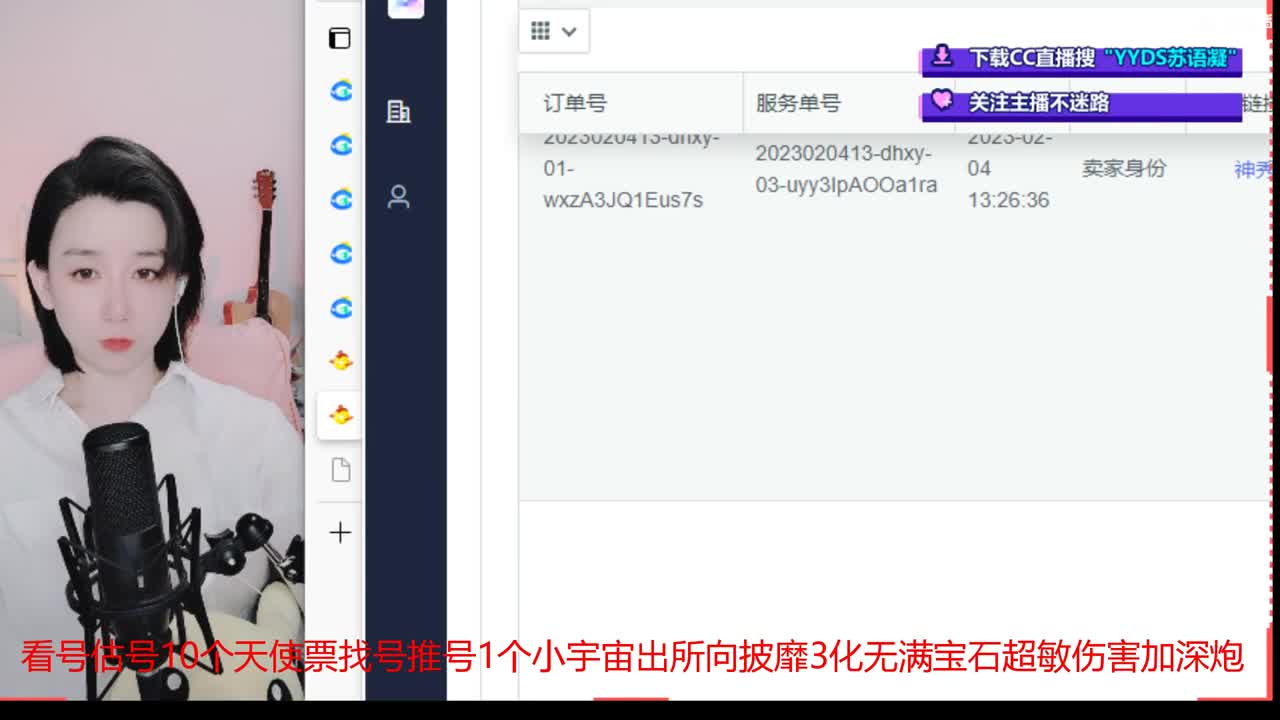Image resolution: width=1280 pixels, height=720 pixels.
Task: Open the blank document page tab
Action: (341, 469)
